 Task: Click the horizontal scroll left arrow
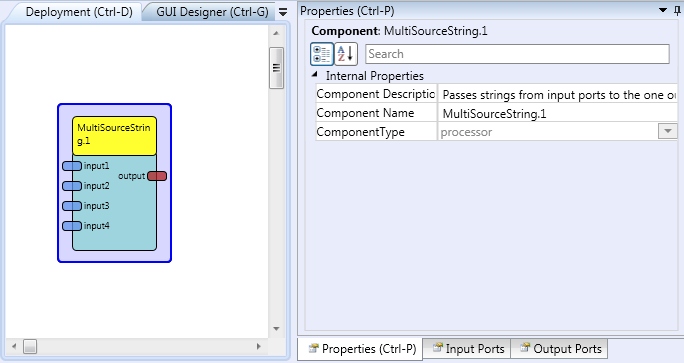coord(14,346)
